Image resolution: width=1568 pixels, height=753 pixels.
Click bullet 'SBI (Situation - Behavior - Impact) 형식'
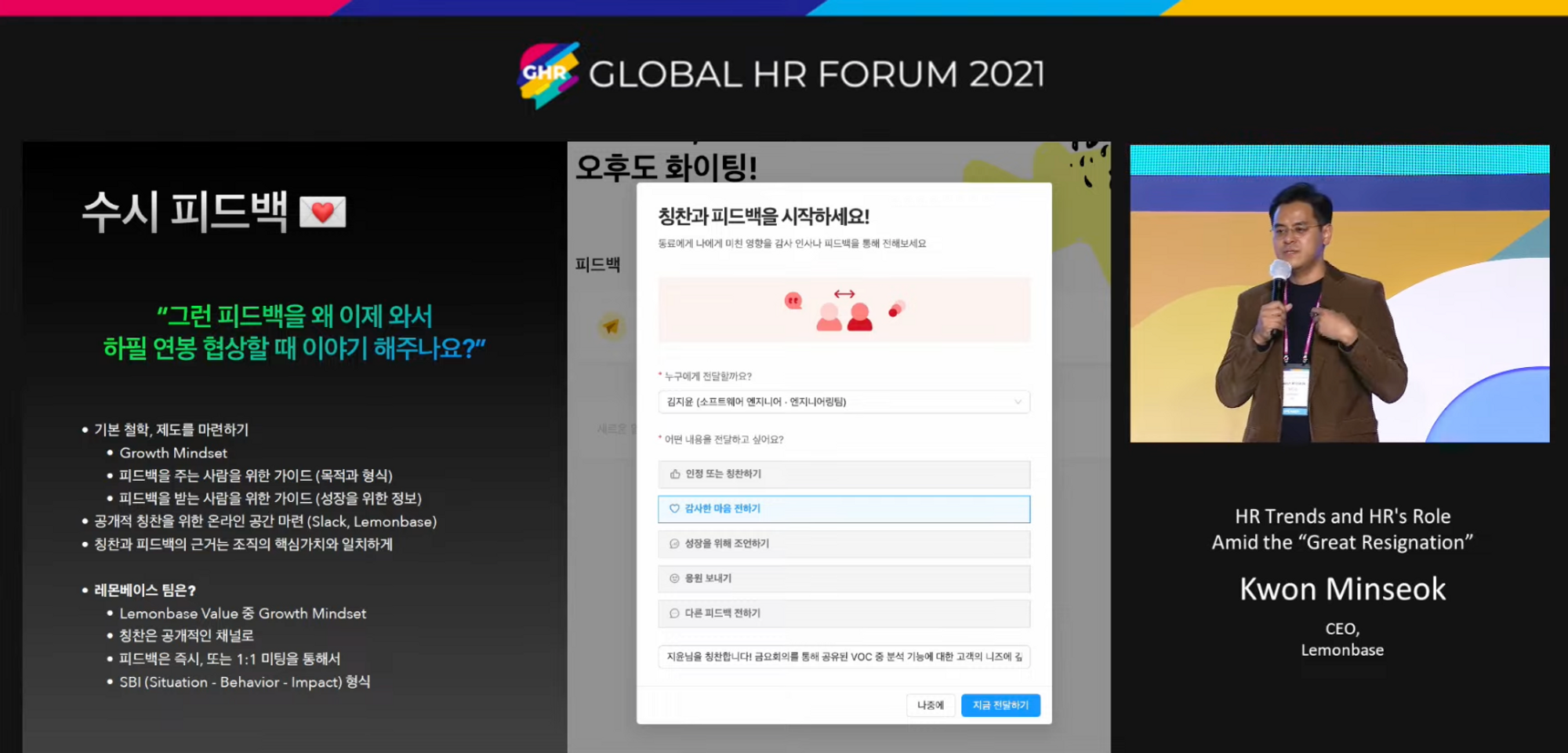pos(245,682)
